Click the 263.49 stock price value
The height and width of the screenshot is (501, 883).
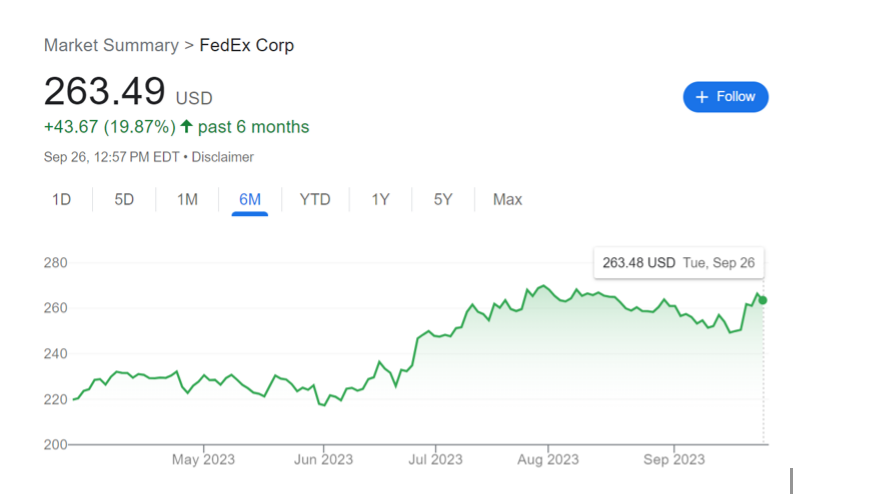[x=104, y=92]
